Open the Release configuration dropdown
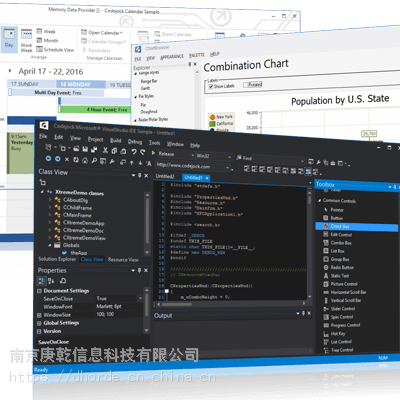Image resolution: width=400 pixels, height=400 pixels. tap(193, 155)
